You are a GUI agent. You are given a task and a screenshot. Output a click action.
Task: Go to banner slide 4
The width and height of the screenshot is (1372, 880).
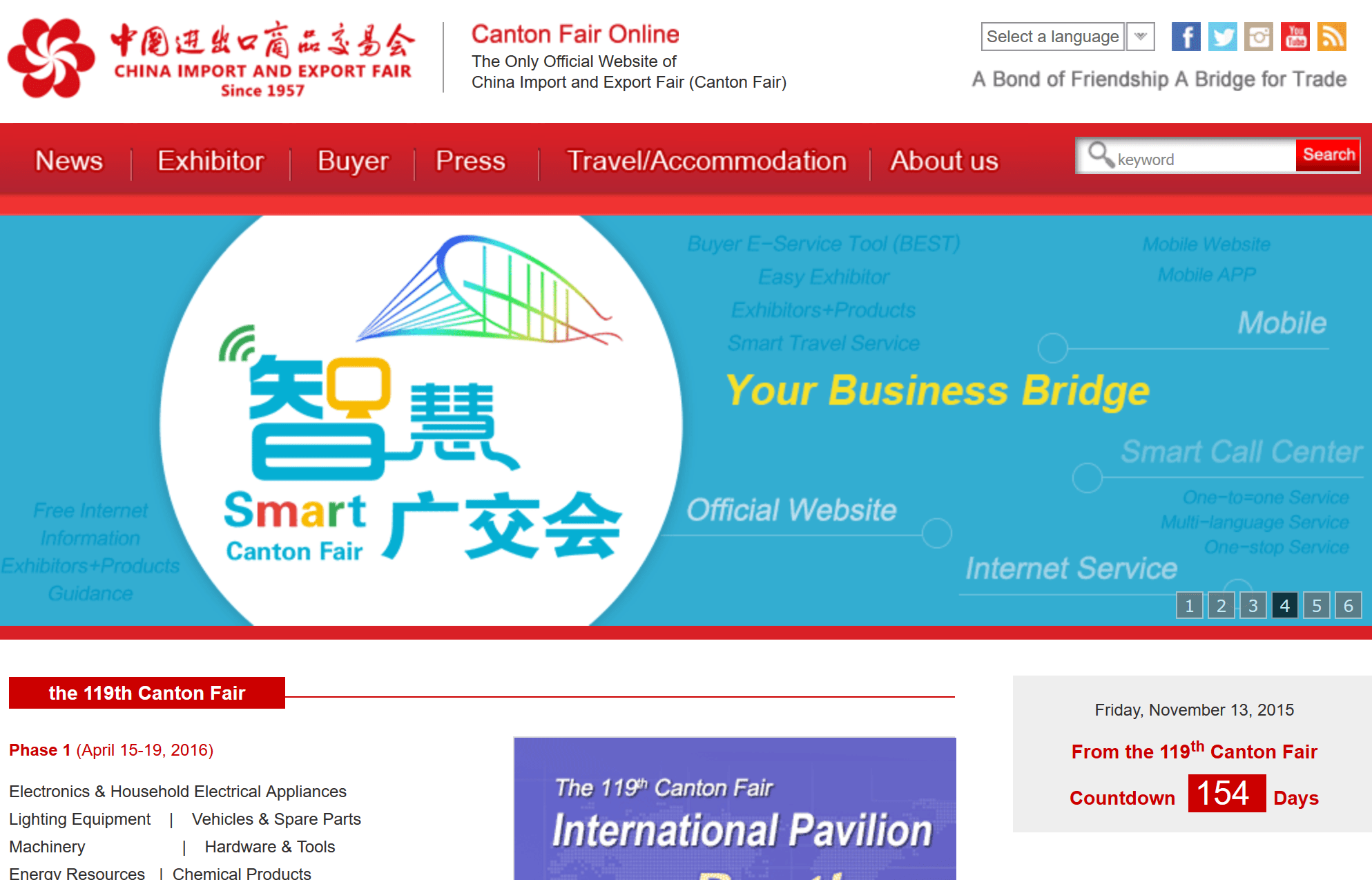[1284, 606]
